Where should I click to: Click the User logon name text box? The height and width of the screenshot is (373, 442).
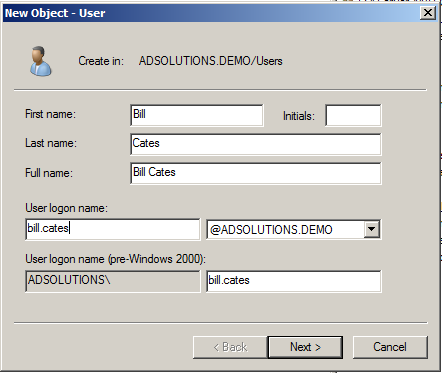pyautogui.click(x=113, y=229)
